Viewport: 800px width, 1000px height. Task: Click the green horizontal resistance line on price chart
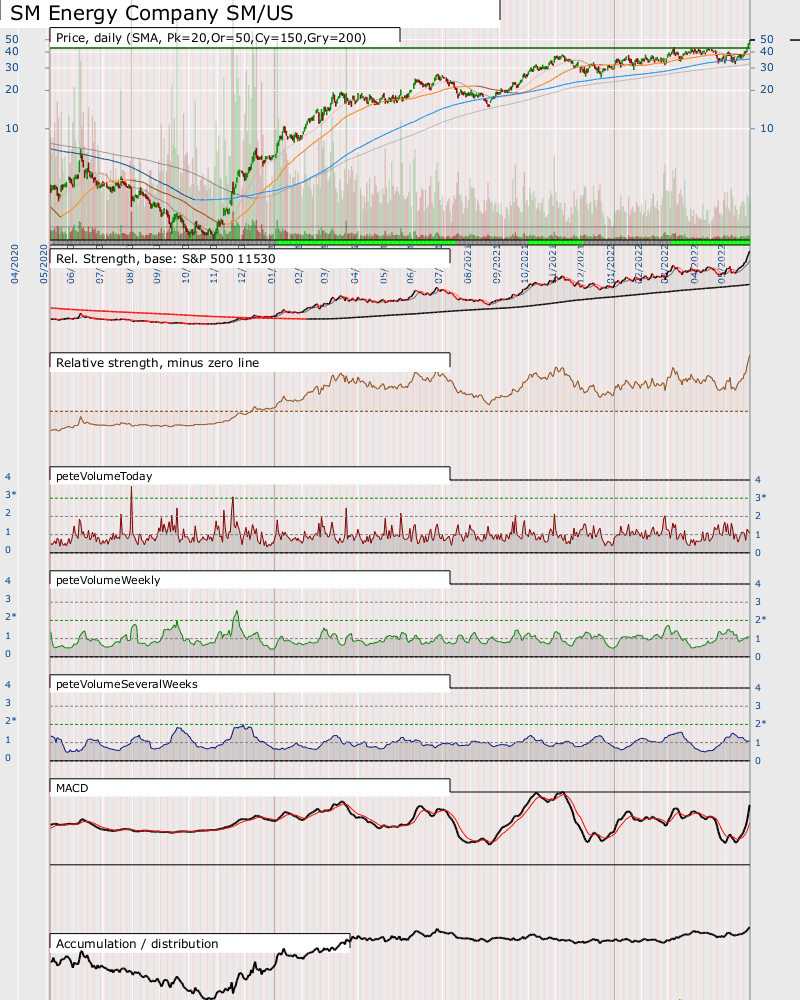pyautogui.click(x=399, y=48)
